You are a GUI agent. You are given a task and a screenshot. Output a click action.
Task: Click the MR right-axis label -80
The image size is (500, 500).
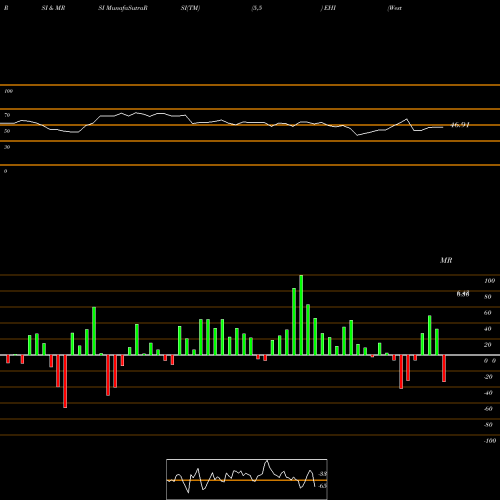coord(488,425)
